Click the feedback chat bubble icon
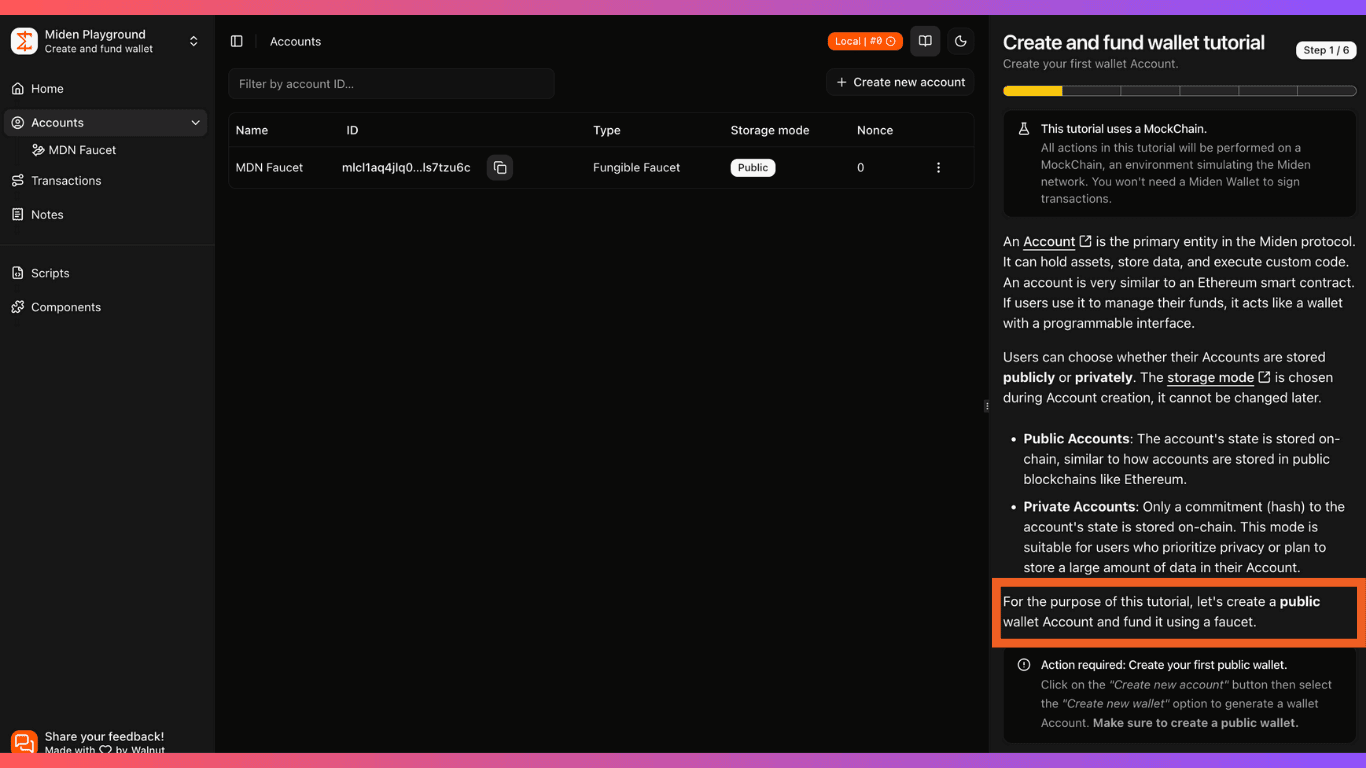Screen dimensions: 1366x768 [24, 743]
